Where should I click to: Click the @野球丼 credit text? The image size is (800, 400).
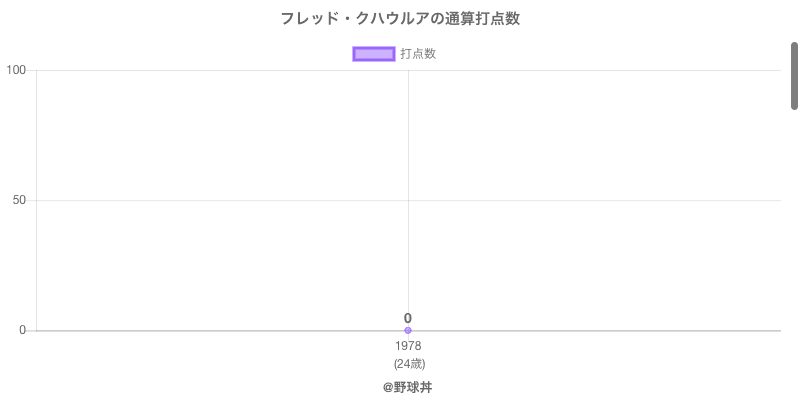tap(408, 387)
